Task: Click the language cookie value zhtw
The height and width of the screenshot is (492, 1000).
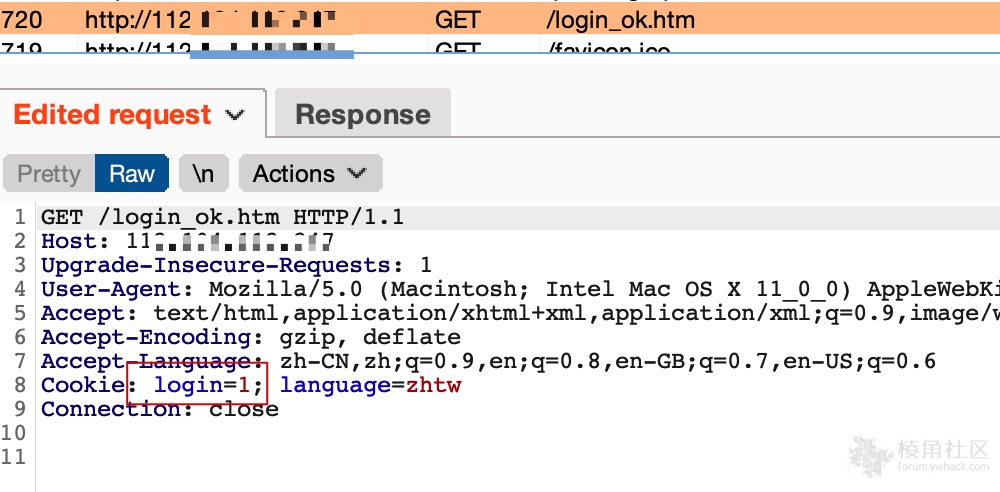Action: pyautogui.click(x=433, y=385)
